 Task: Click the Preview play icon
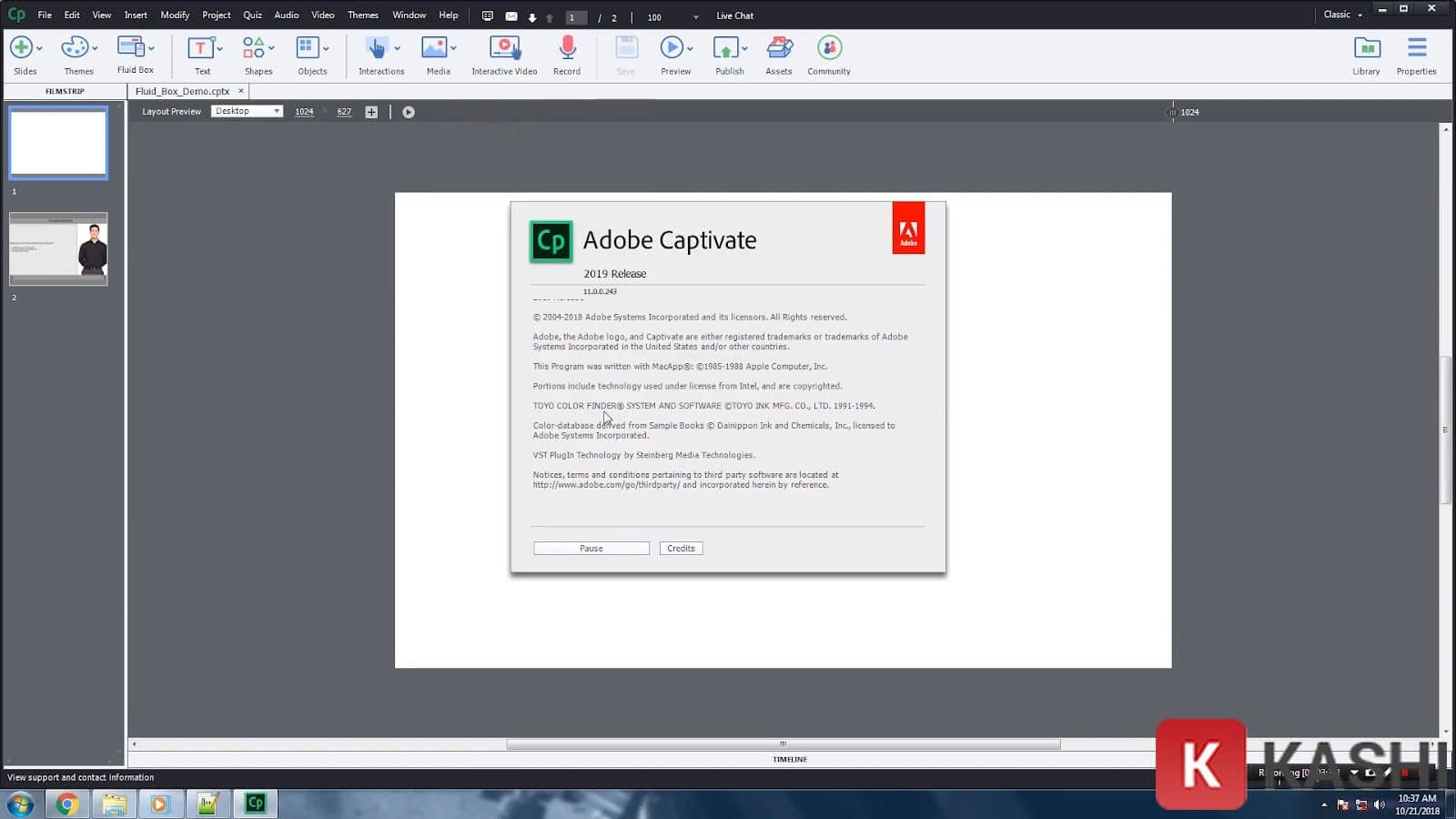671,47
